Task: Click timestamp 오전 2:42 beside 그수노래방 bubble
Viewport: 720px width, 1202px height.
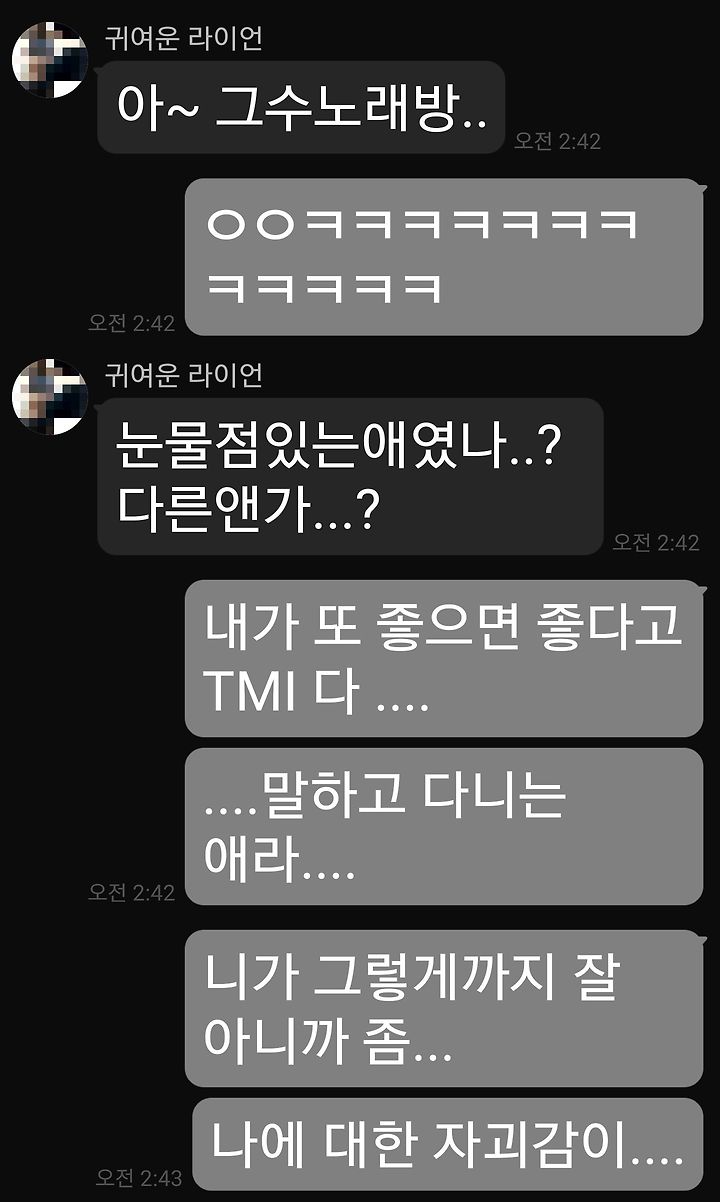Action: (558, 141)
